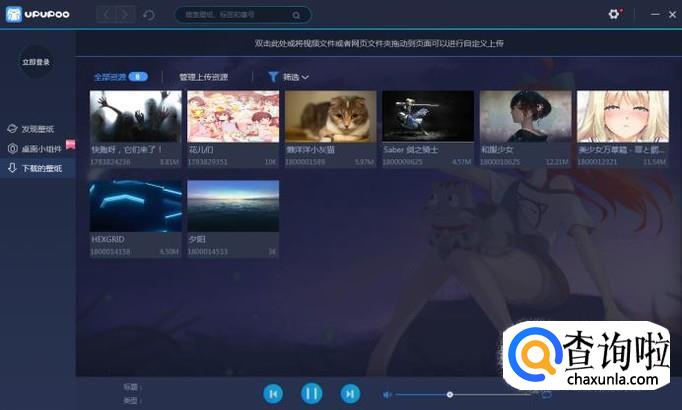Click the title text 花儿们
This screenshot has height=410, width=682.
[201, 150]
